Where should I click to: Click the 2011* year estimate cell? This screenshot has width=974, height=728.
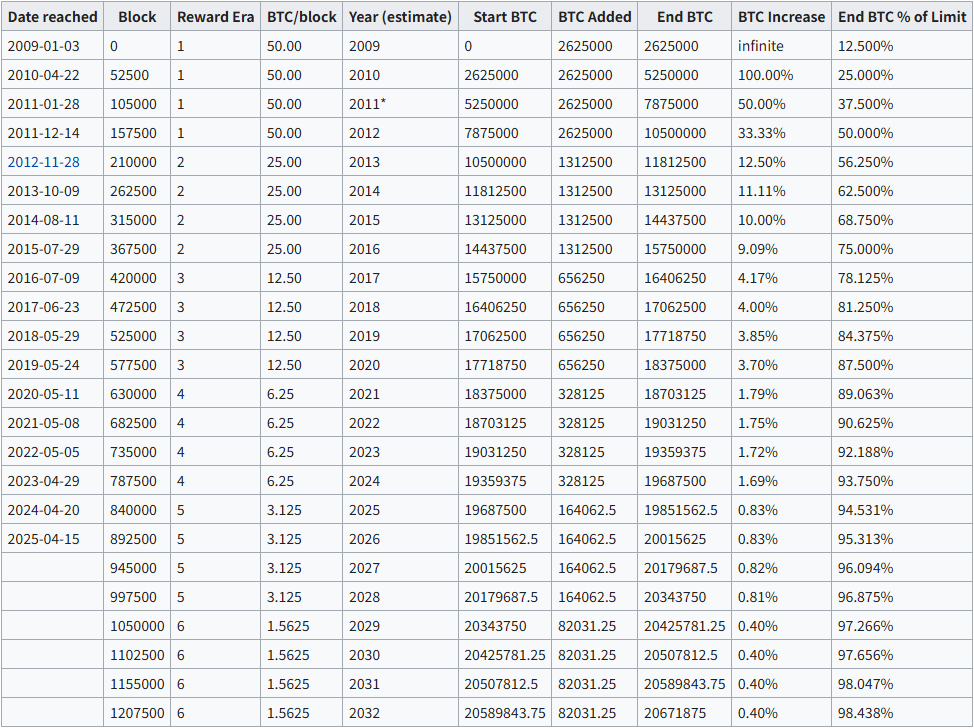[x=368, y=104]
